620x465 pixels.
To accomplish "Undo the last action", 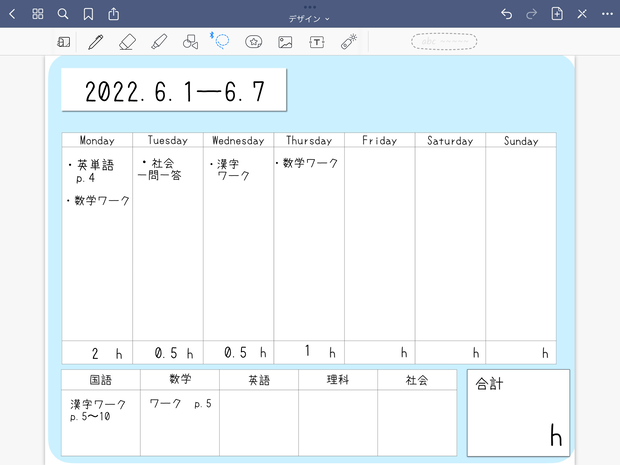I will pyautogui.click(x=507, y=14).
